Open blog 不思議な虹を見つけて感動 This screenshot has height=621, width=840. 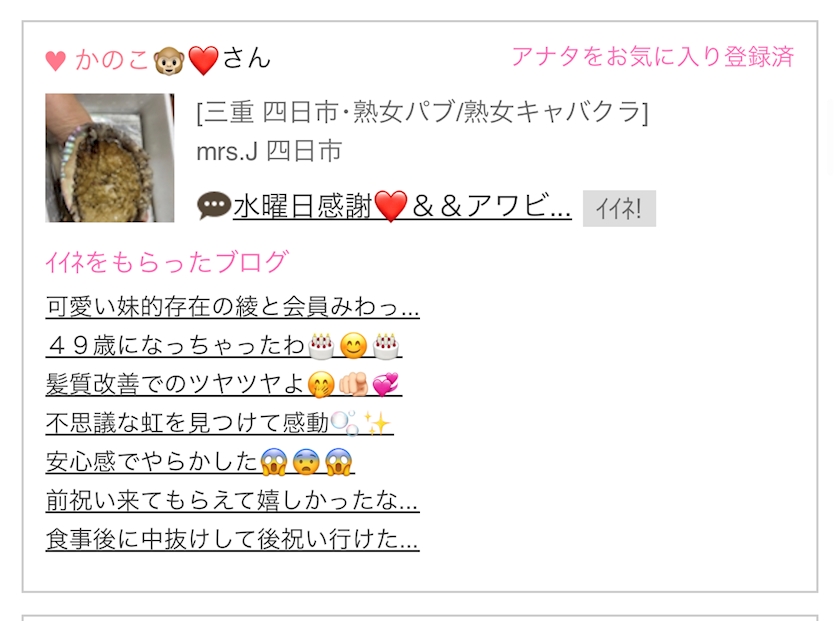[220, 423]
